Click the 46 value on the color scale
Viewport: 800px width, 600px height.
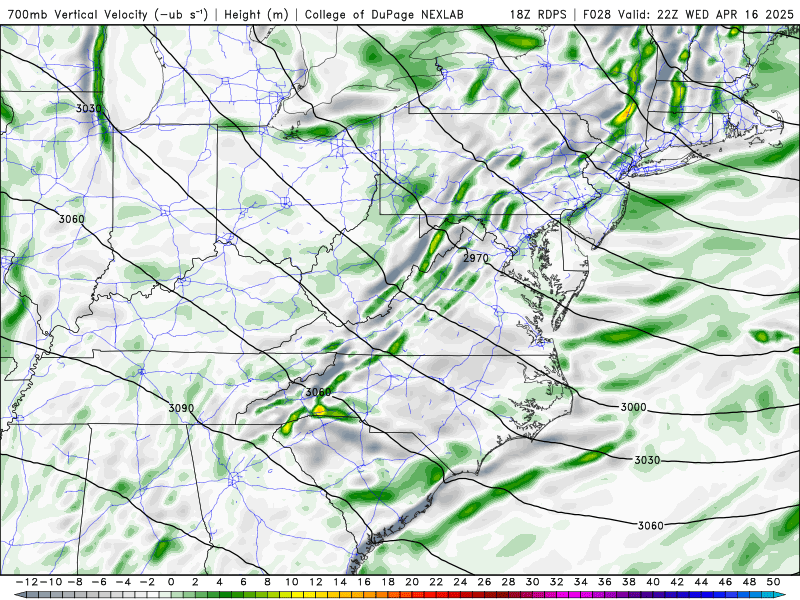(726, 582)
